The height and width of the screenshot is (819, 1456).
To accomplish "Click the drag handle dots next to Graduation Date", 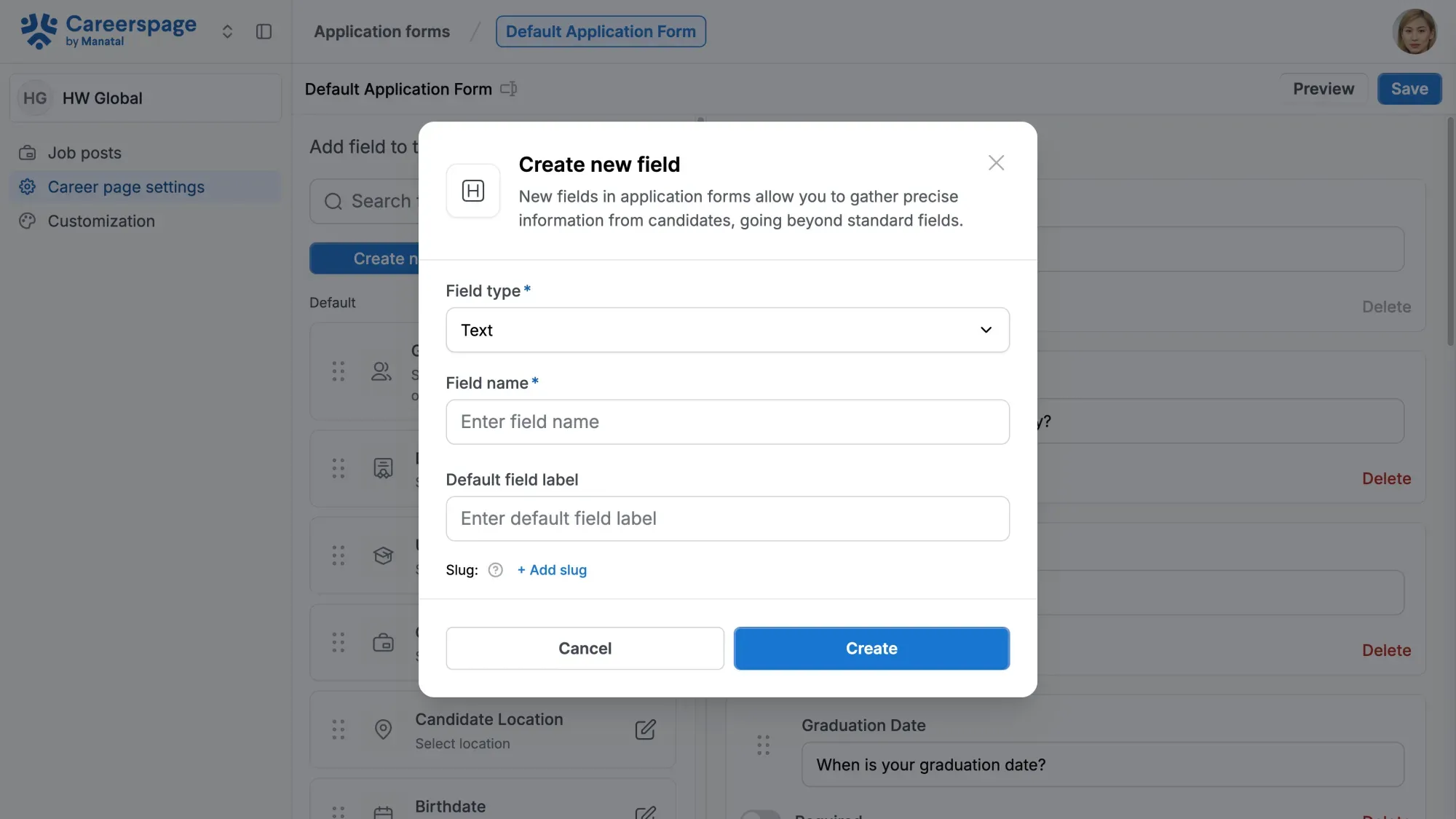I will click(764, 745).
